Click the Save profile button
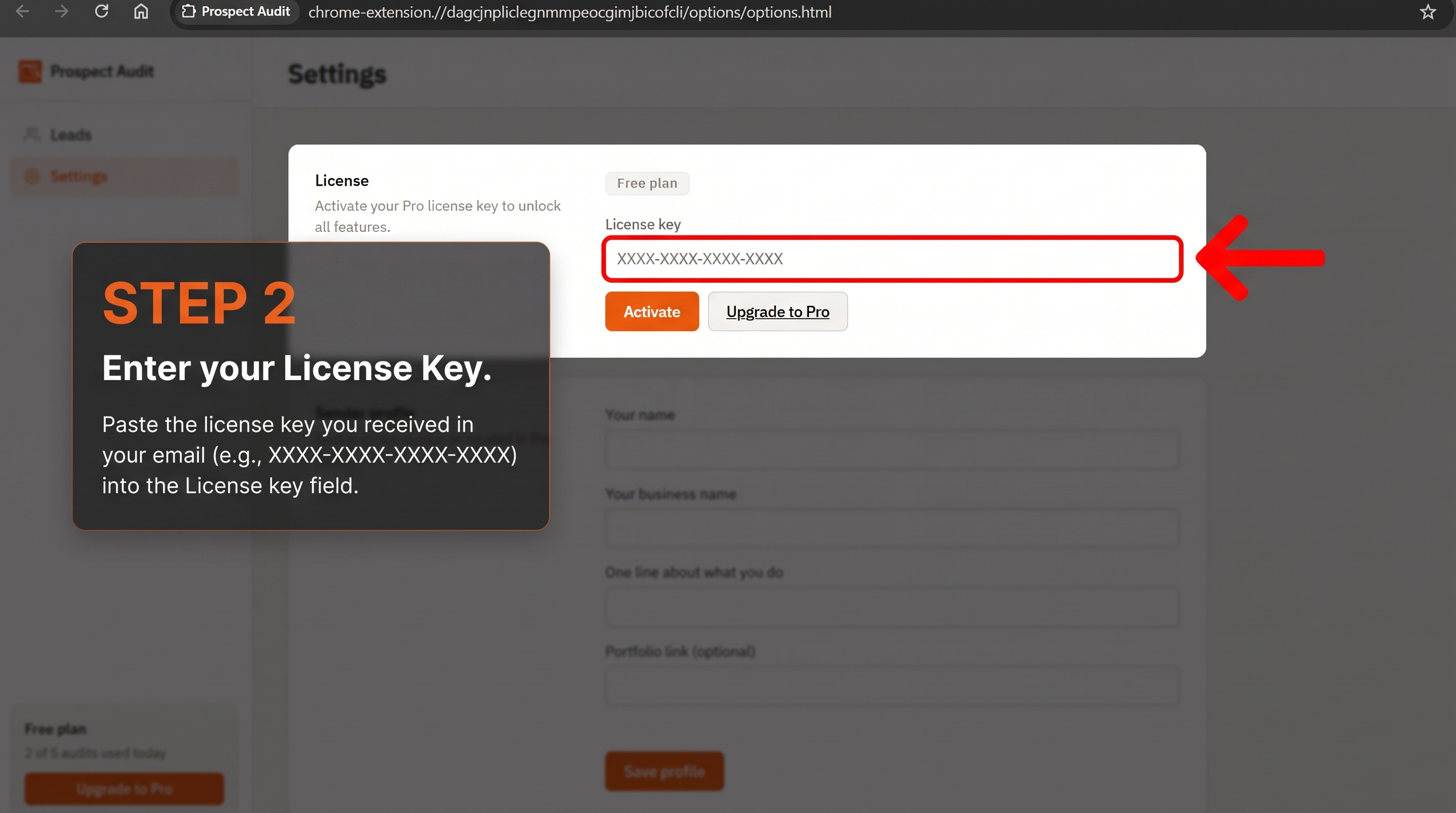Viewport: 1456px width, 813px height. point(664,771)
